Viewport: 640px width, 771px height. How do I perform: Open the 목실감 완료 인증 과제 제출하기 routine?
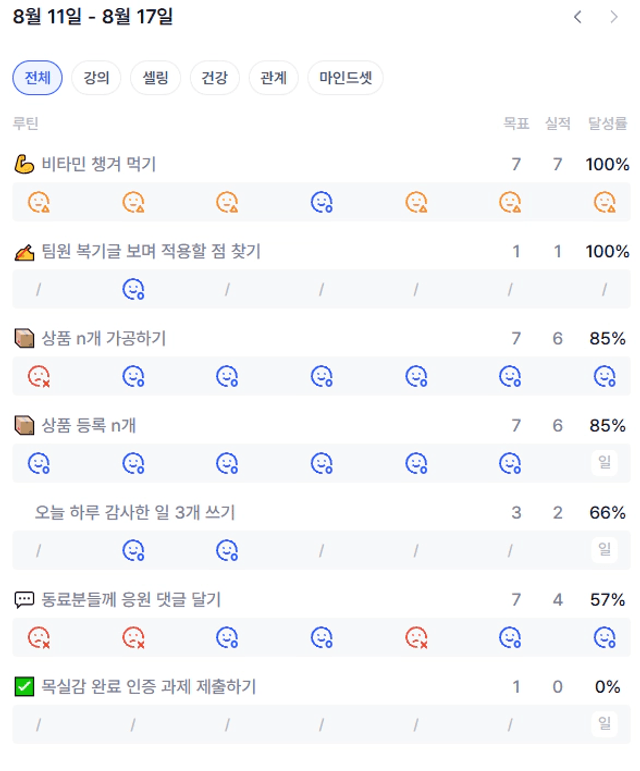point(148,686)
